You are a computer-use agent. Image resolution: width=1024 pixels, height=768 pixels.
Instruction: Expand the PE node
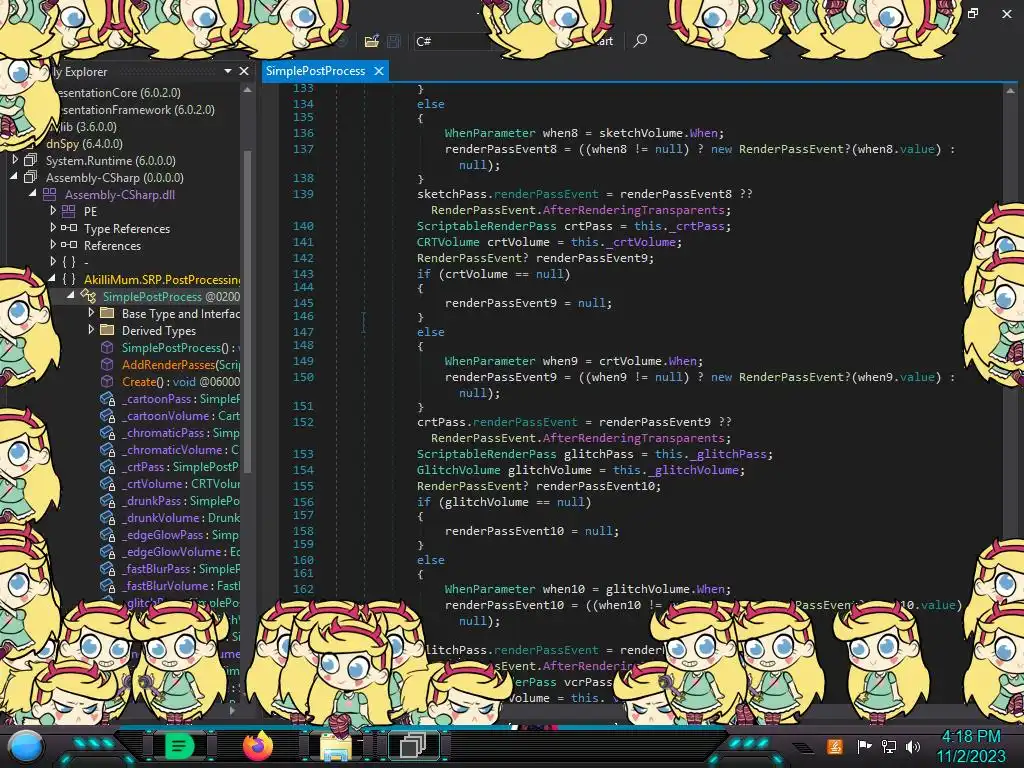coord(53,210)
